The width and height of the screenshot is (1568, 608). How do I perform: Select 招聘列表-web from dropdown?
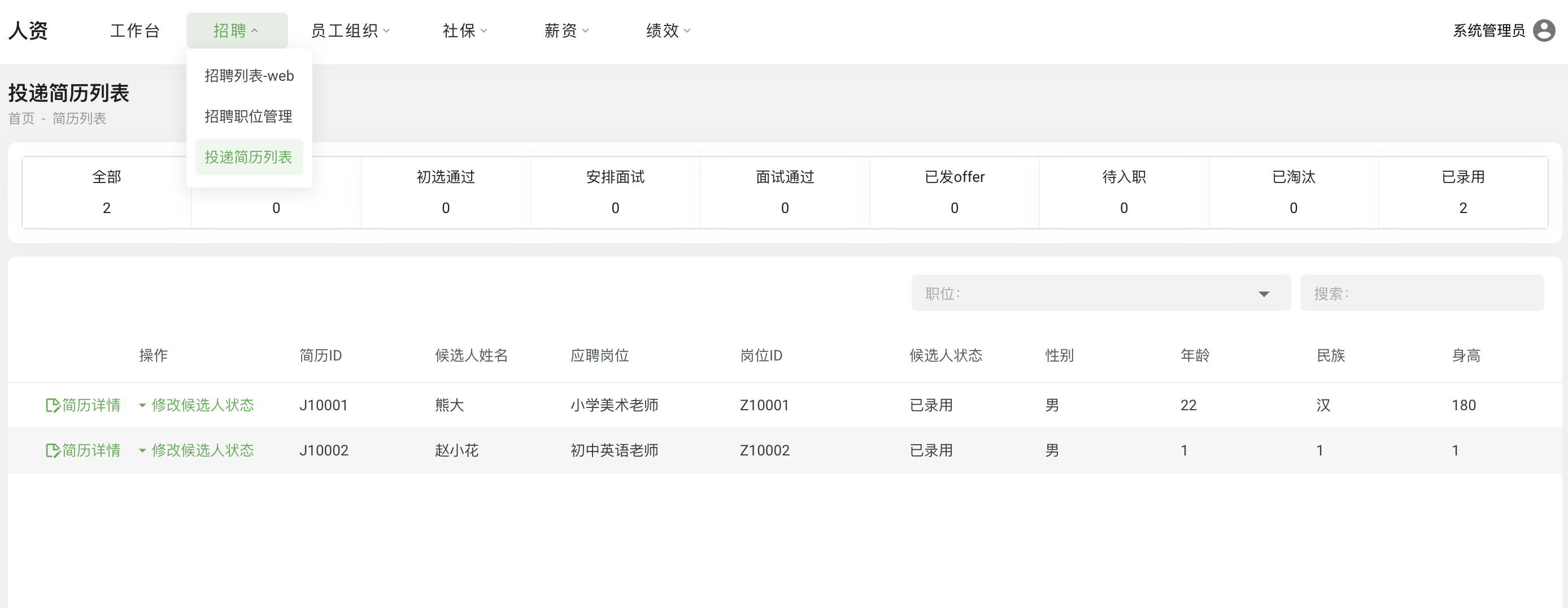coord(249,76)
